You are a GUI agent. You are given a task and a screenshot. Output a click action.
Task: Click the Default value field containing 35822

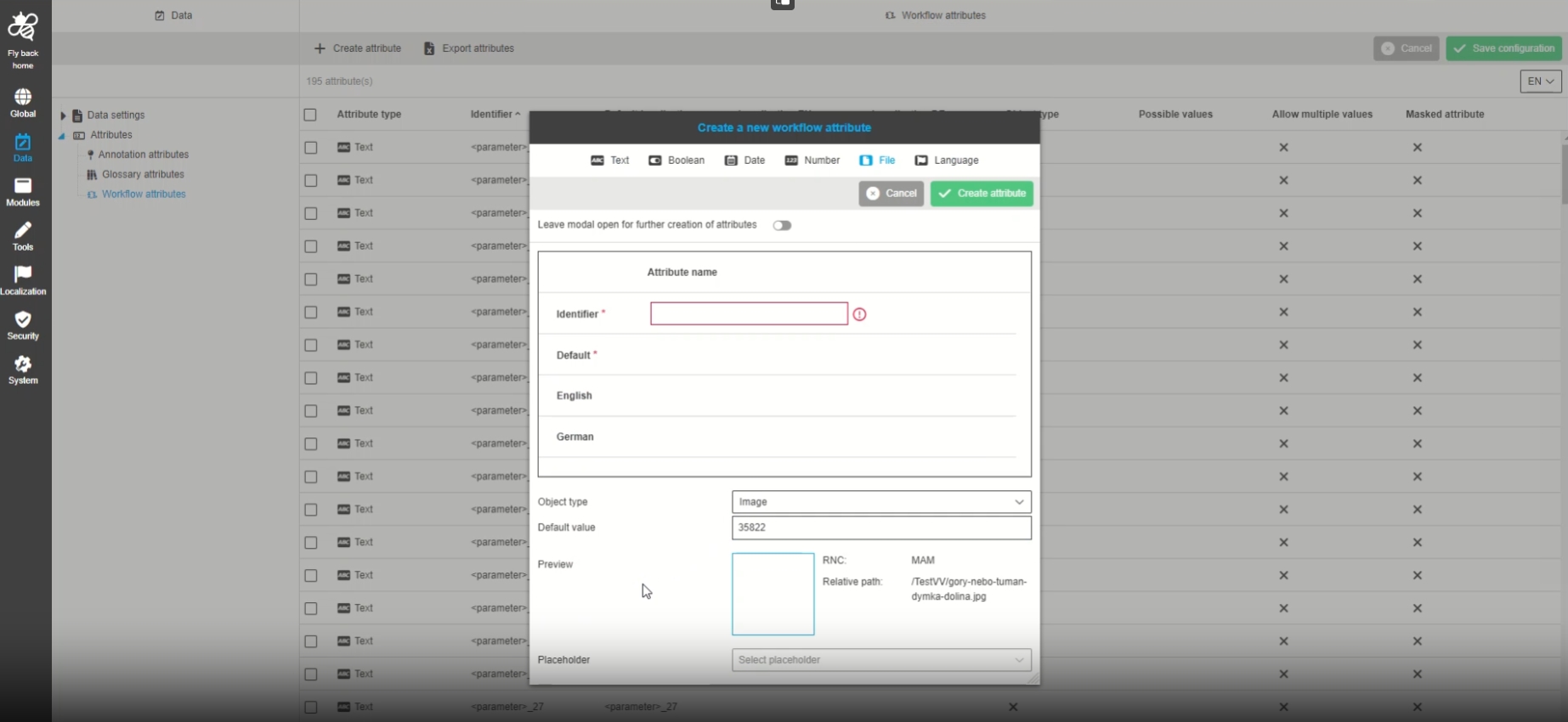[881, 527]
